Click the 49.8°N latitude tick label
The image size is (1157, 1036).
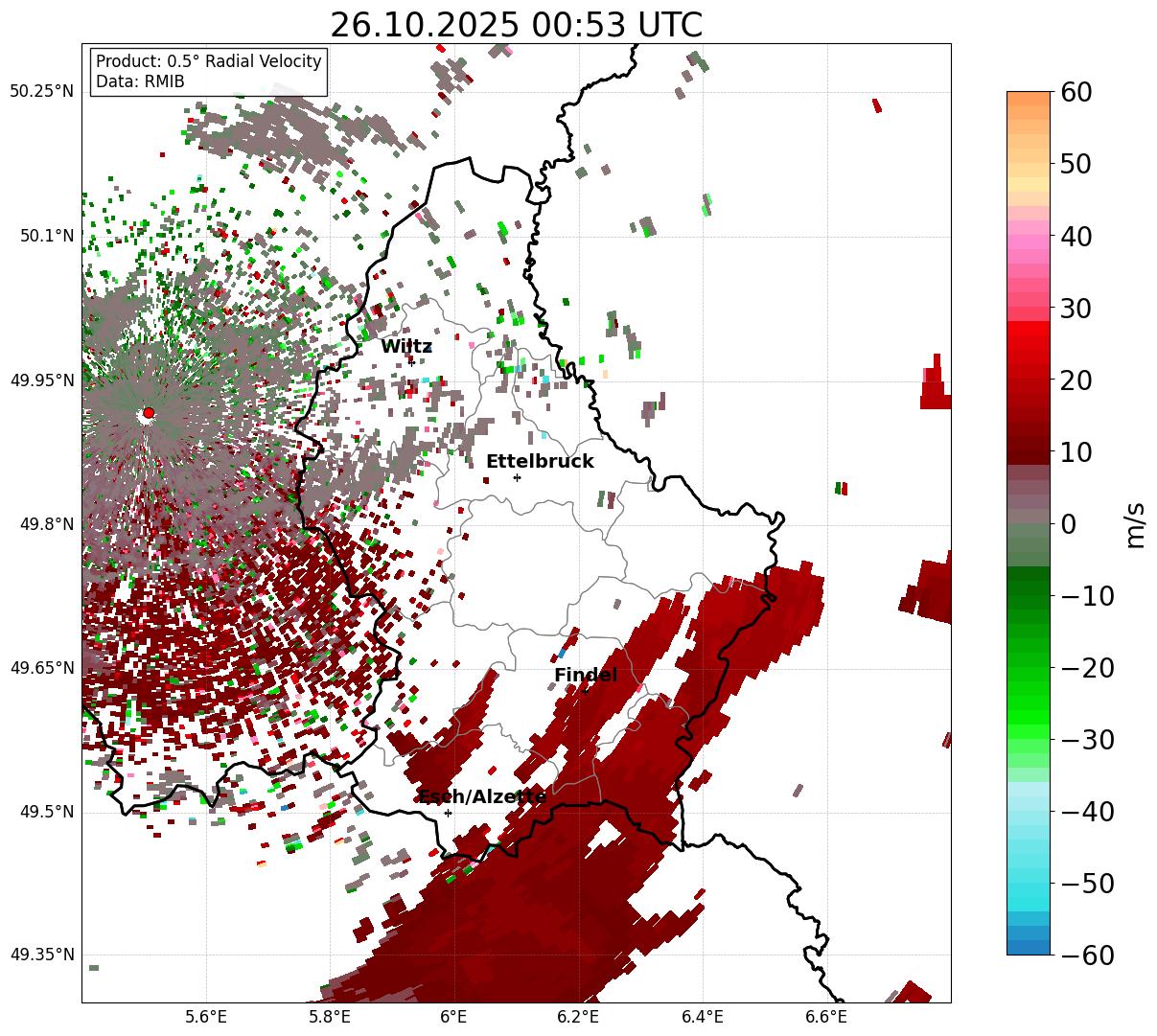(x=46, y=524)
